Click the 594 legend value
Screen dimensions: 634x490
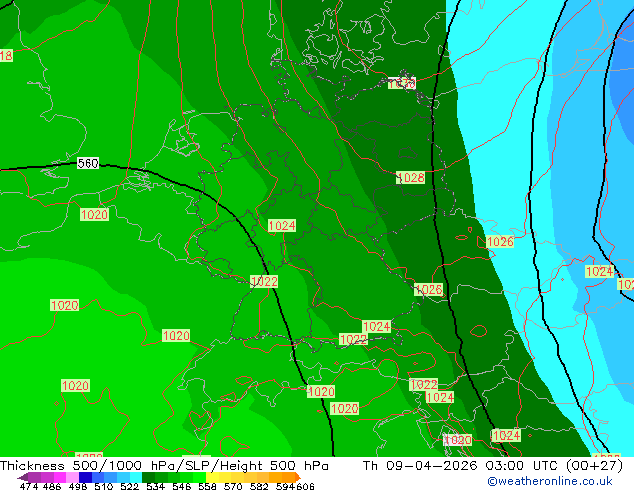tap(285, 486)
